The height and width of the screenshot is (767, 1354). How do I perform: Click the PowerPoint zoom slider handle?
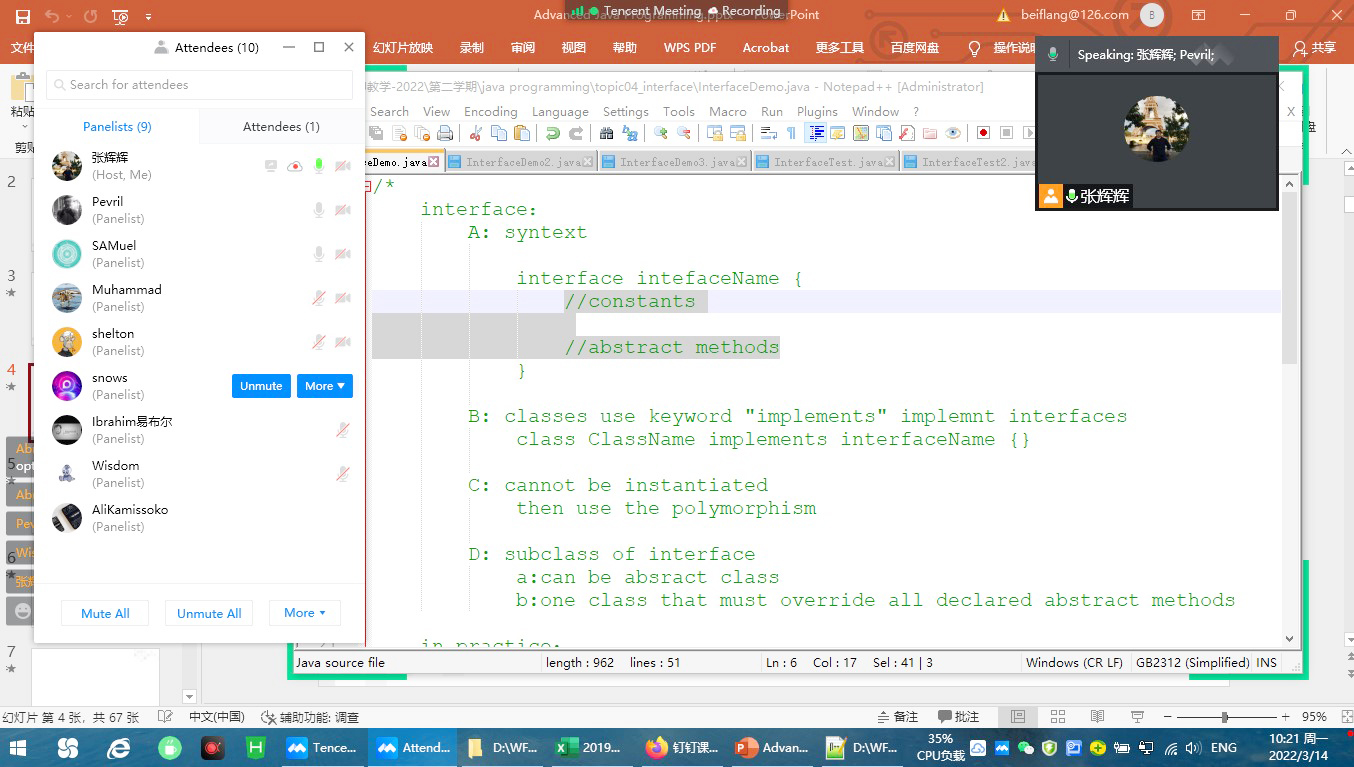(x=1224, y=717)
